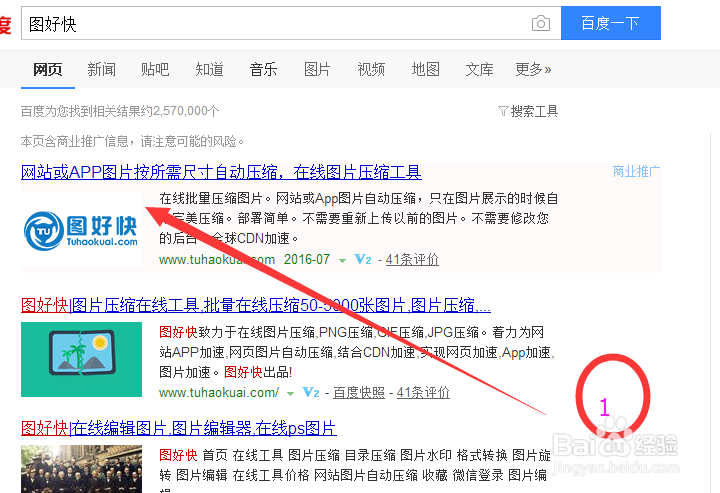The image size is (720, 493).
Task: Open the 图好快|在线编辑图片 result title
Action: click(179, 428)
